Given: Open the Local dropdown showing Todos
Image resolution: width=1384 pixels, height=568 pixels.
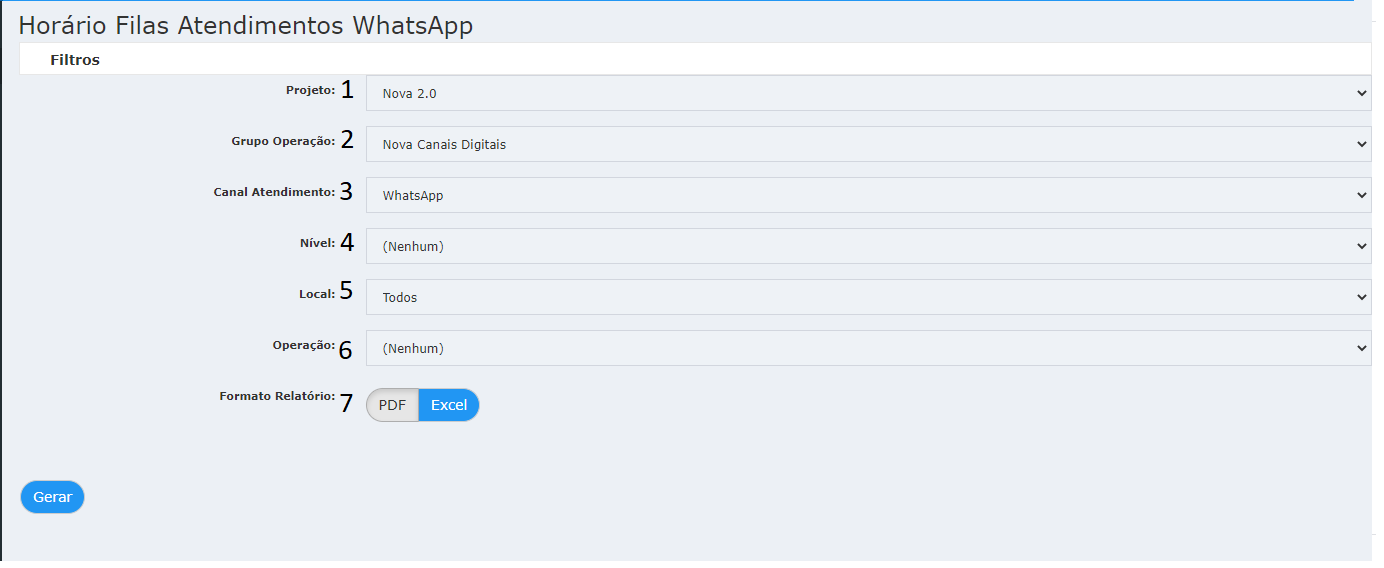Looking at the screenshot, I should coord(868,297).
